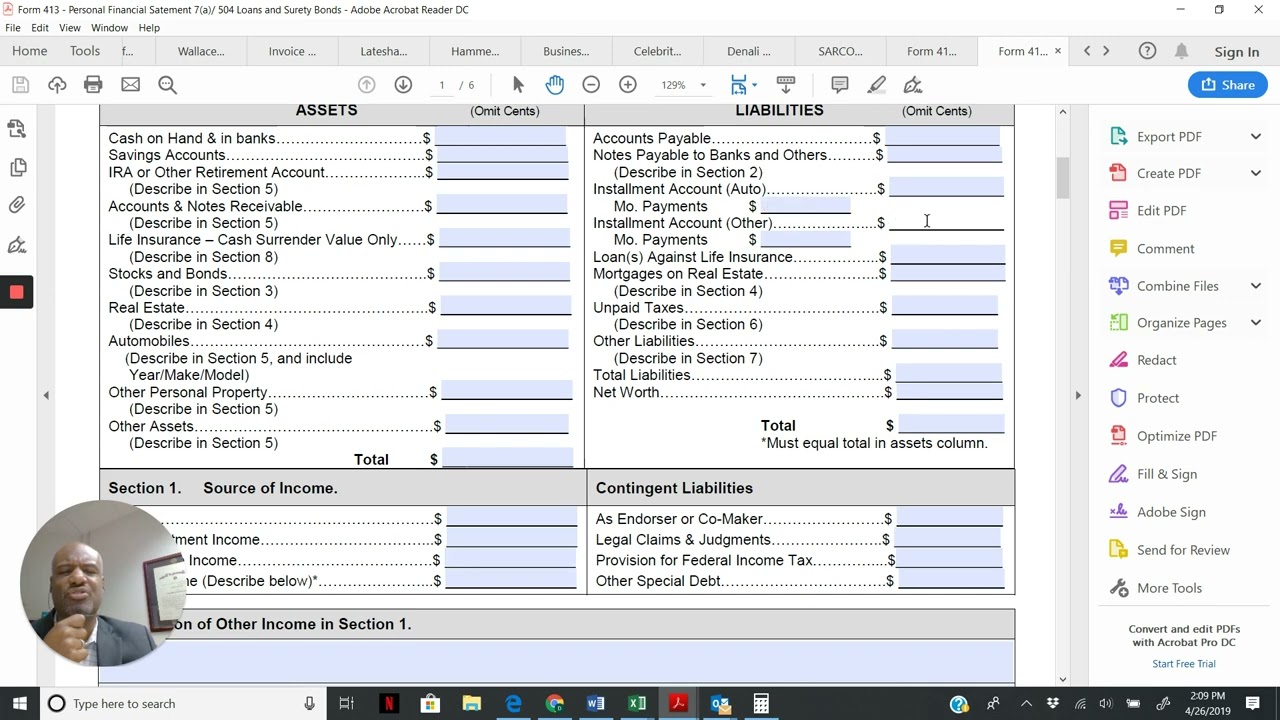
Task: Open page thumbnails panel icon
Action: (x=17, y=167)
